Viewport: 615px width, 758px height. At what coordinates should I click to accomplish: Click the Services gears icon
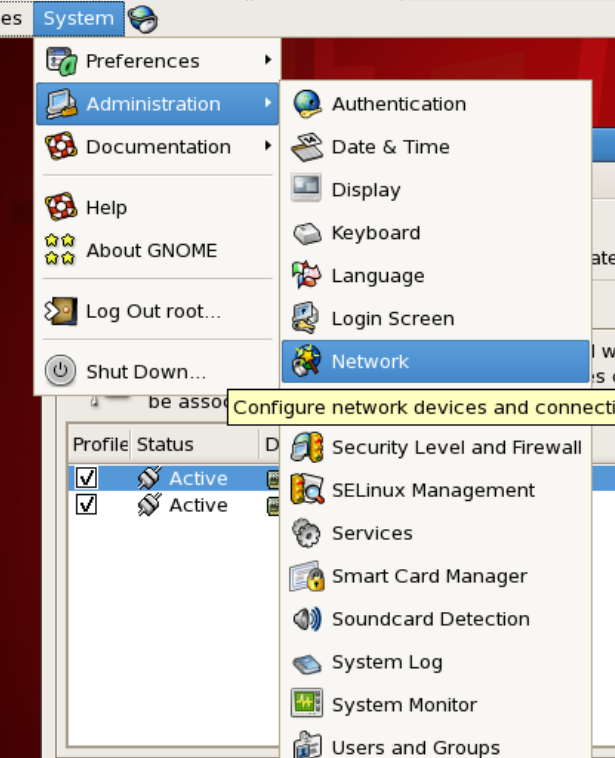306,533
